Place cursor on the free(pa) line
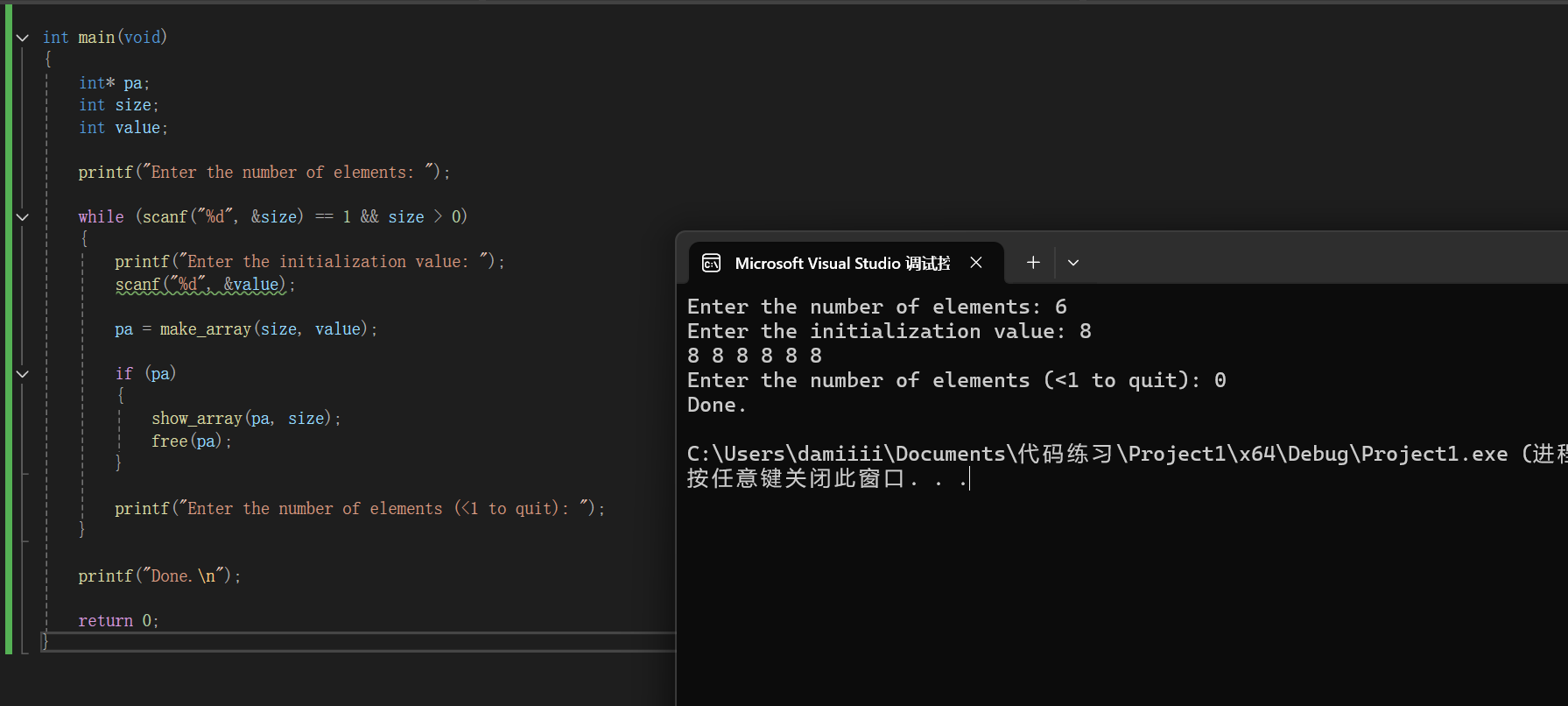This screenshot has width=1568, height=706. point(191,441)
